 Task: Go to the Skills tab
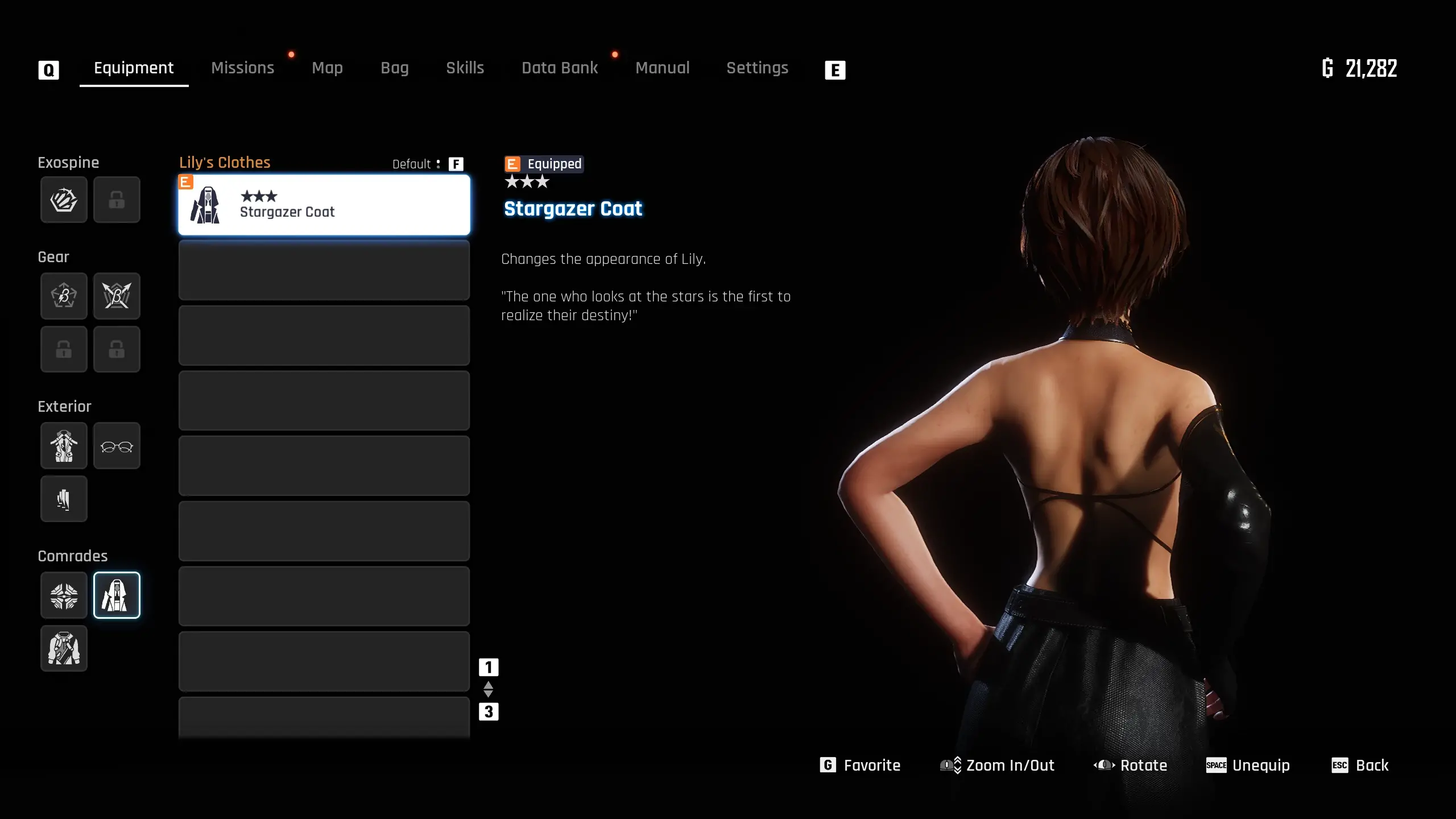pos(465,68)
